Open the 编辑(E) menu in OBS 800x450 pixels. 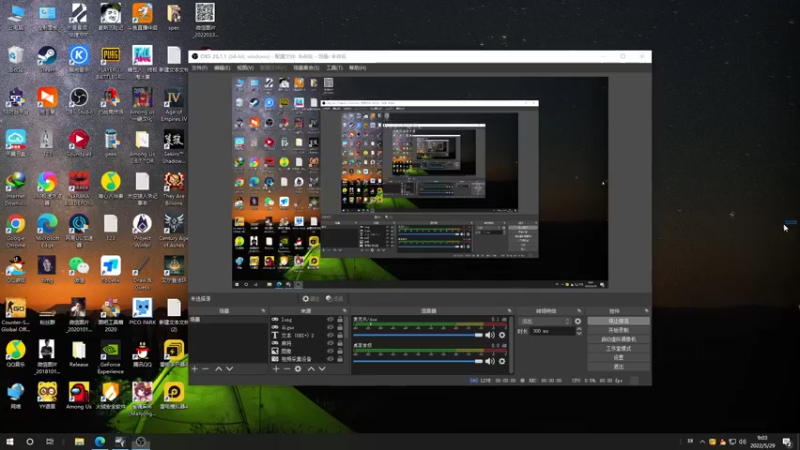pyautogui.click(x=222, y=68)
